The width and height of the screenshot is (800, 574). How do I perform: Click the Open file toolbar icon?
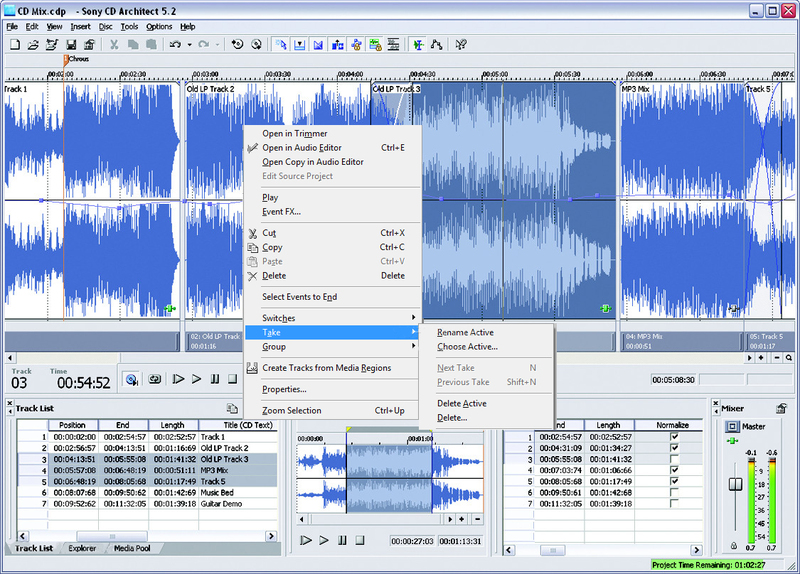(33, 45)
